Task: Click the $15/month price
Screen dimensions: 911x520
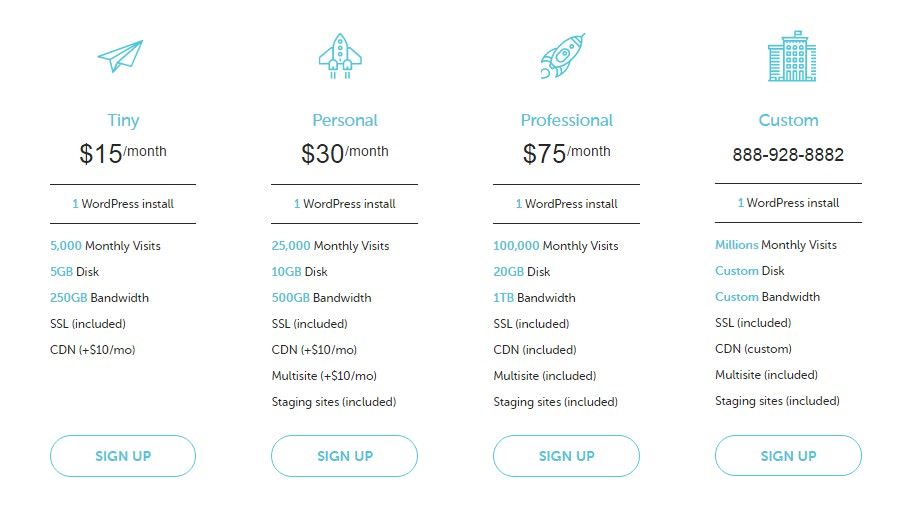Action: pyautogui.click(x=123, y=153)
